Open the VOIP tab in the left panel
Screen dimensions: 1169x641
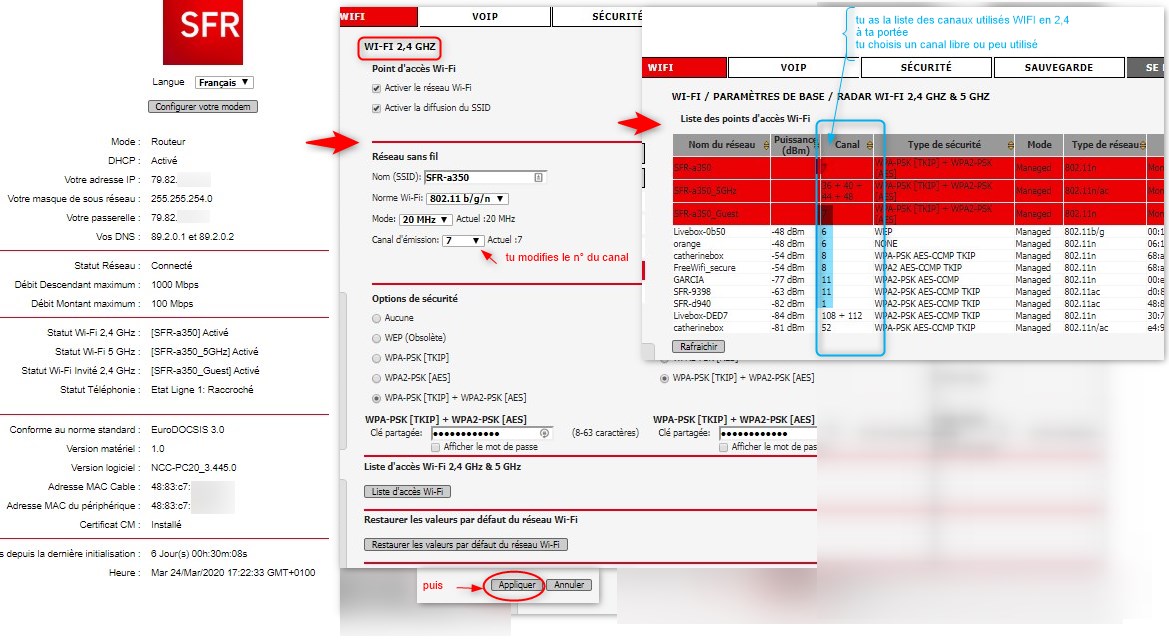(x=485, y=16)
